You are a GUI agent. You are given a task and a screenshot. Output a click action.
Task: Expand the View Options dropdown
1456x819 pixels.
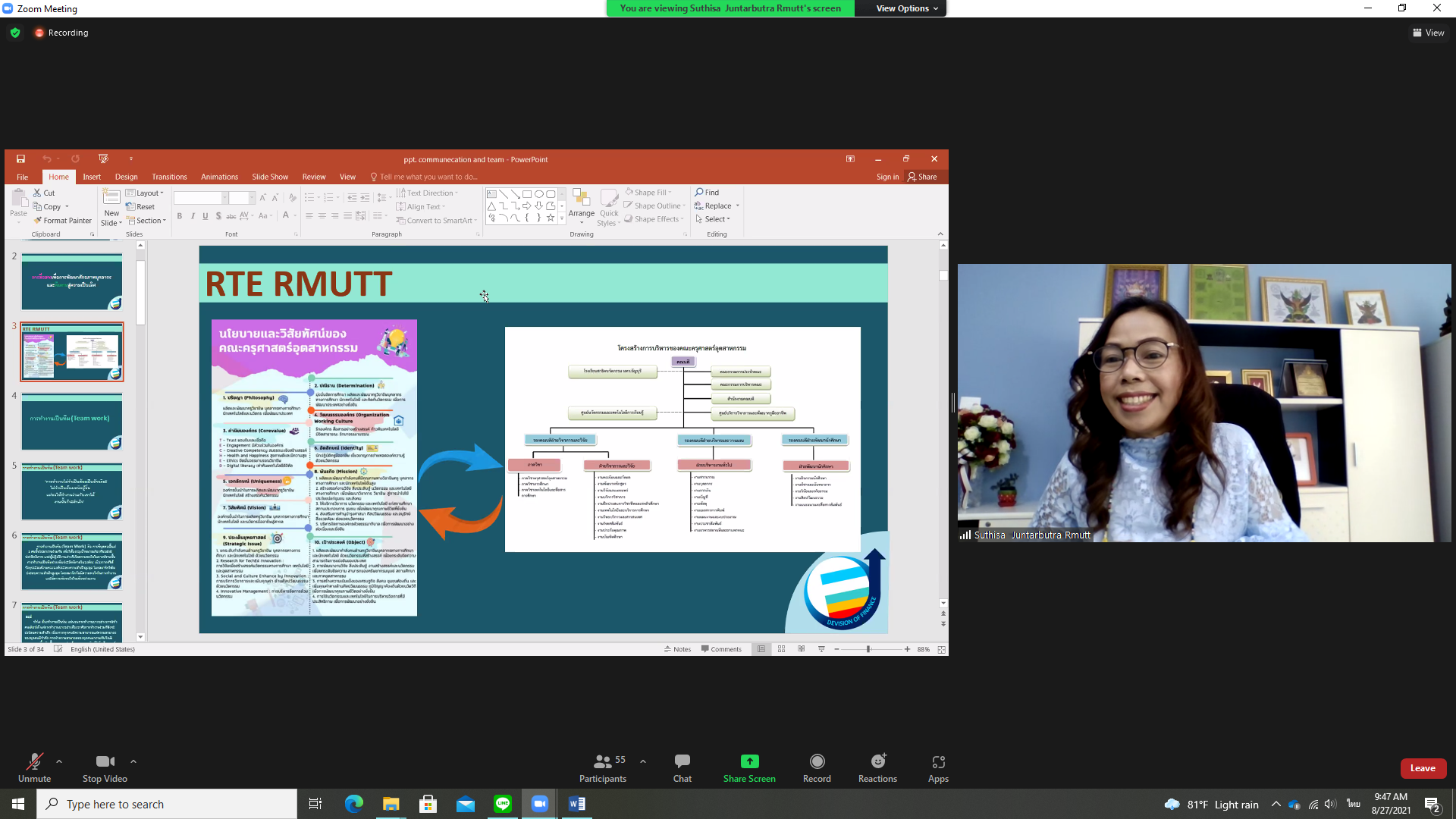(x=907, y=8)
